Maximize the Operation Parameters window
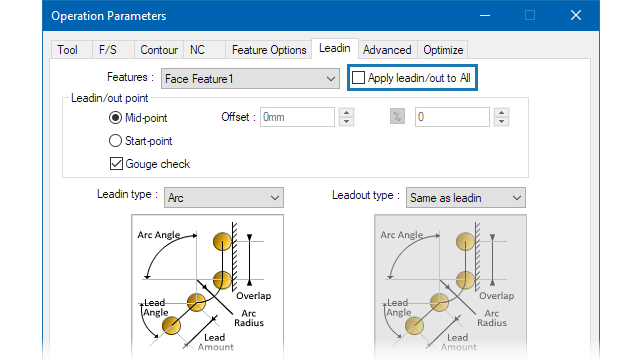The height and width of the screenshot is (360, 640). click(530, 16)
